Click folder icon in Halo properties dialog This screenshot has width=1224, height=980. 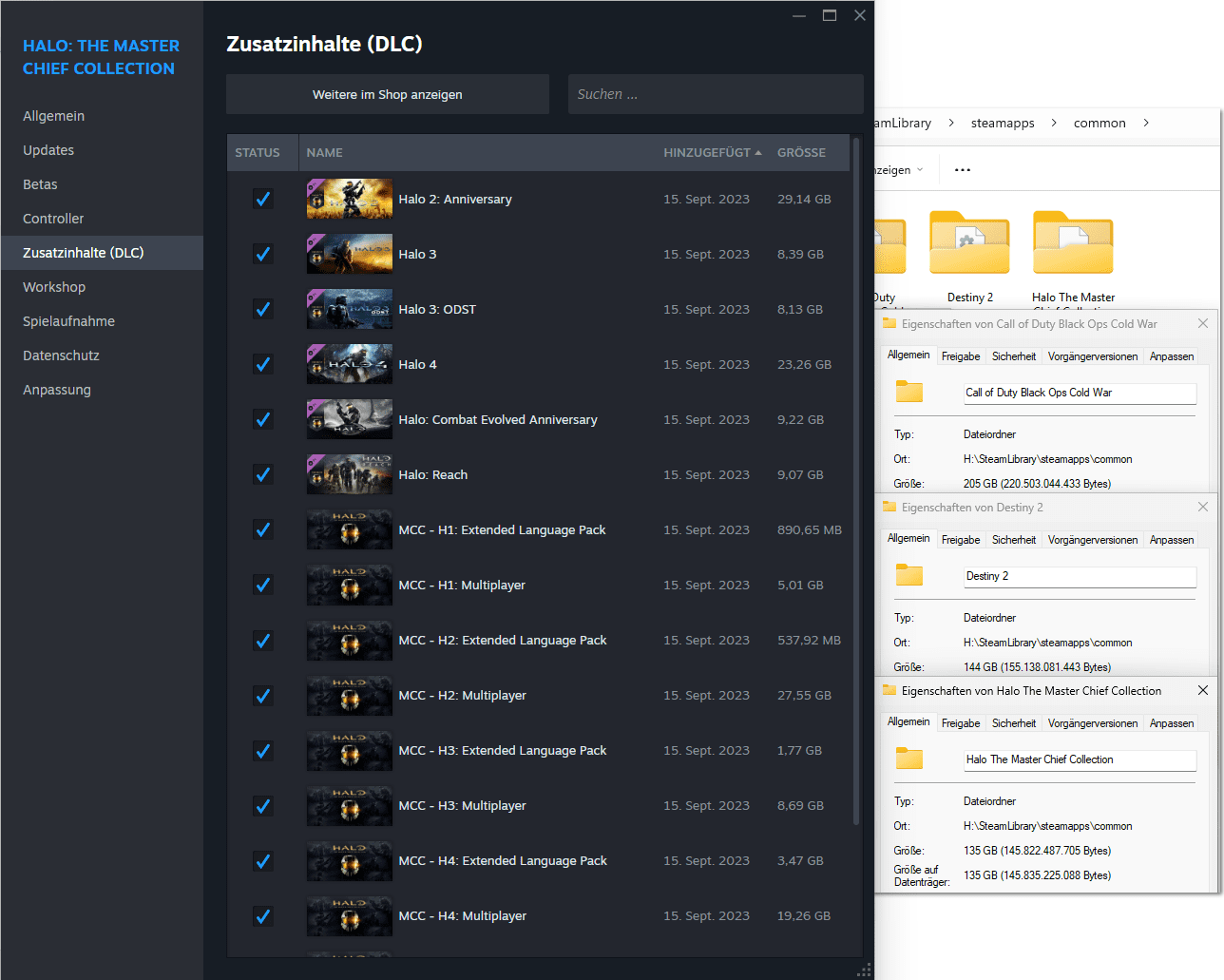[909, 758]
